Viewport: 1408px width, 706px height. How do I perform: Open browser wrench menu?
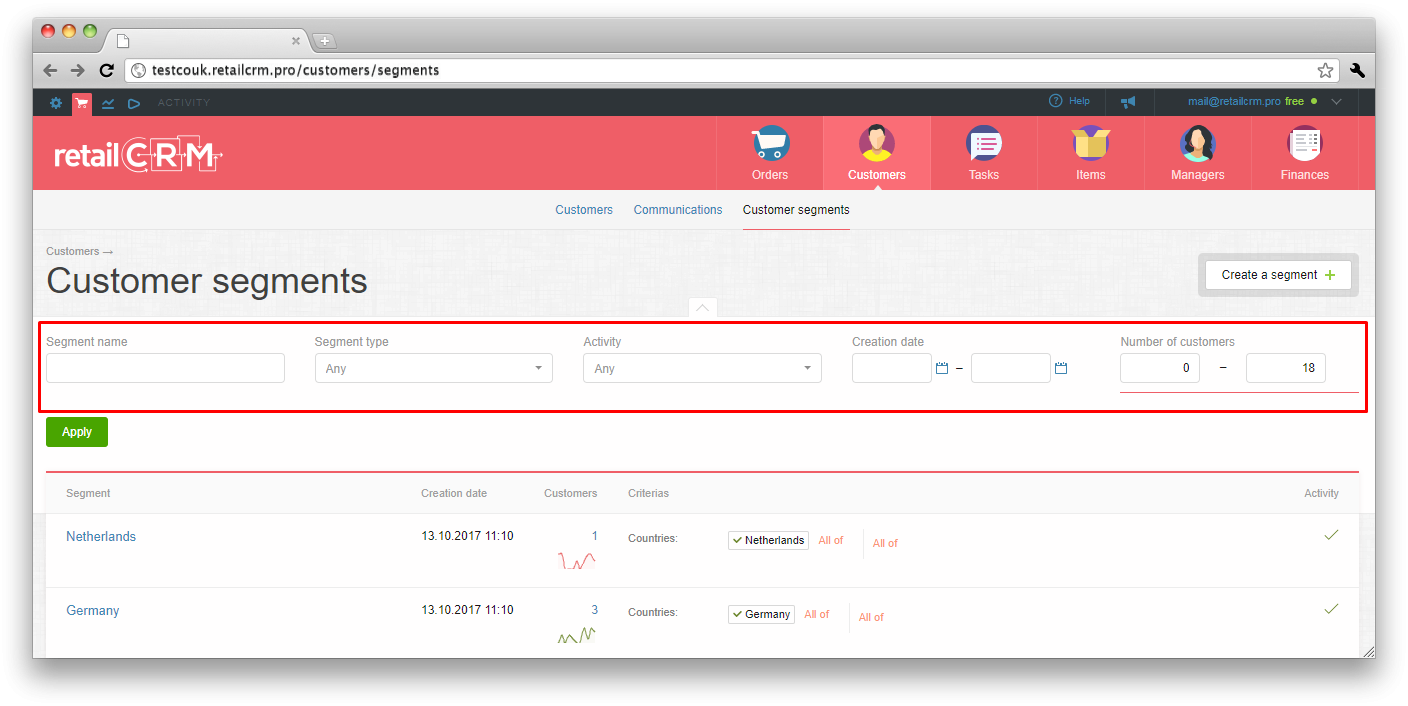tap(1357, 70)
